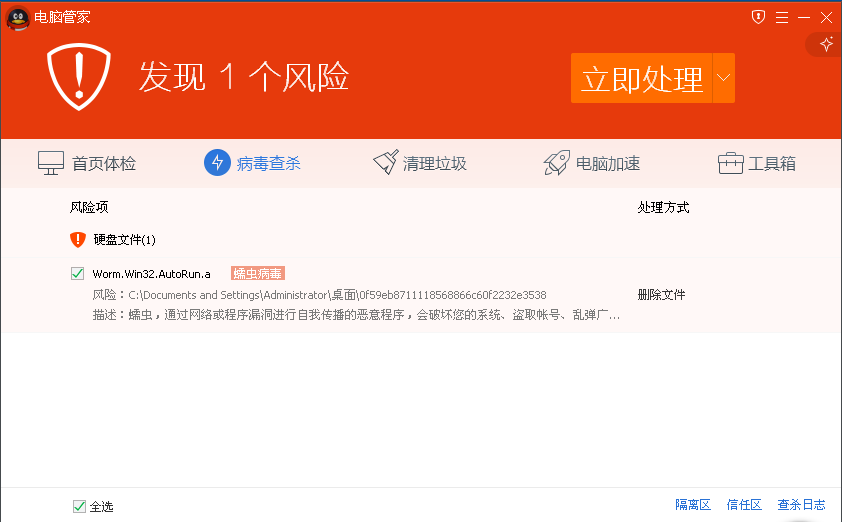Click the monitor icon for 首页体检
Screen dimensions: 842x522
pos(51,163)
